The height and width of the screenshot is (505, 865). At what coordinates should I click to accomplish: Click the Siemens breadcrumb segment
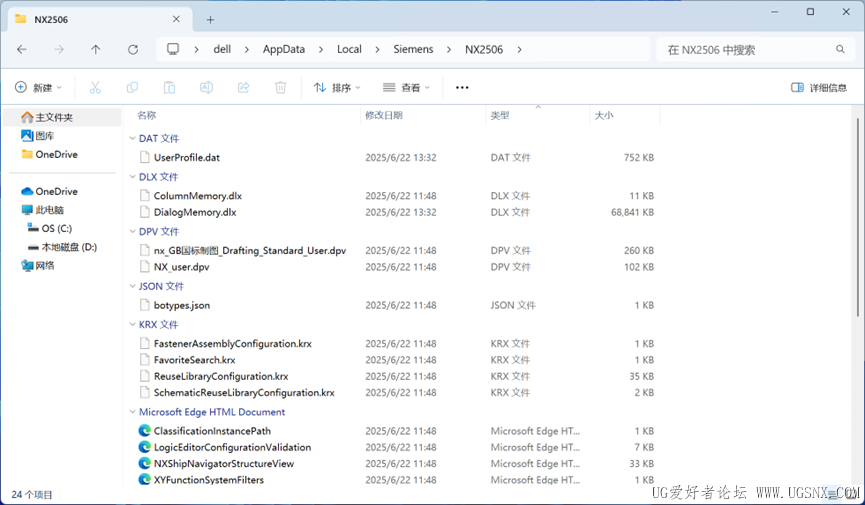click(x=413, y=49)
